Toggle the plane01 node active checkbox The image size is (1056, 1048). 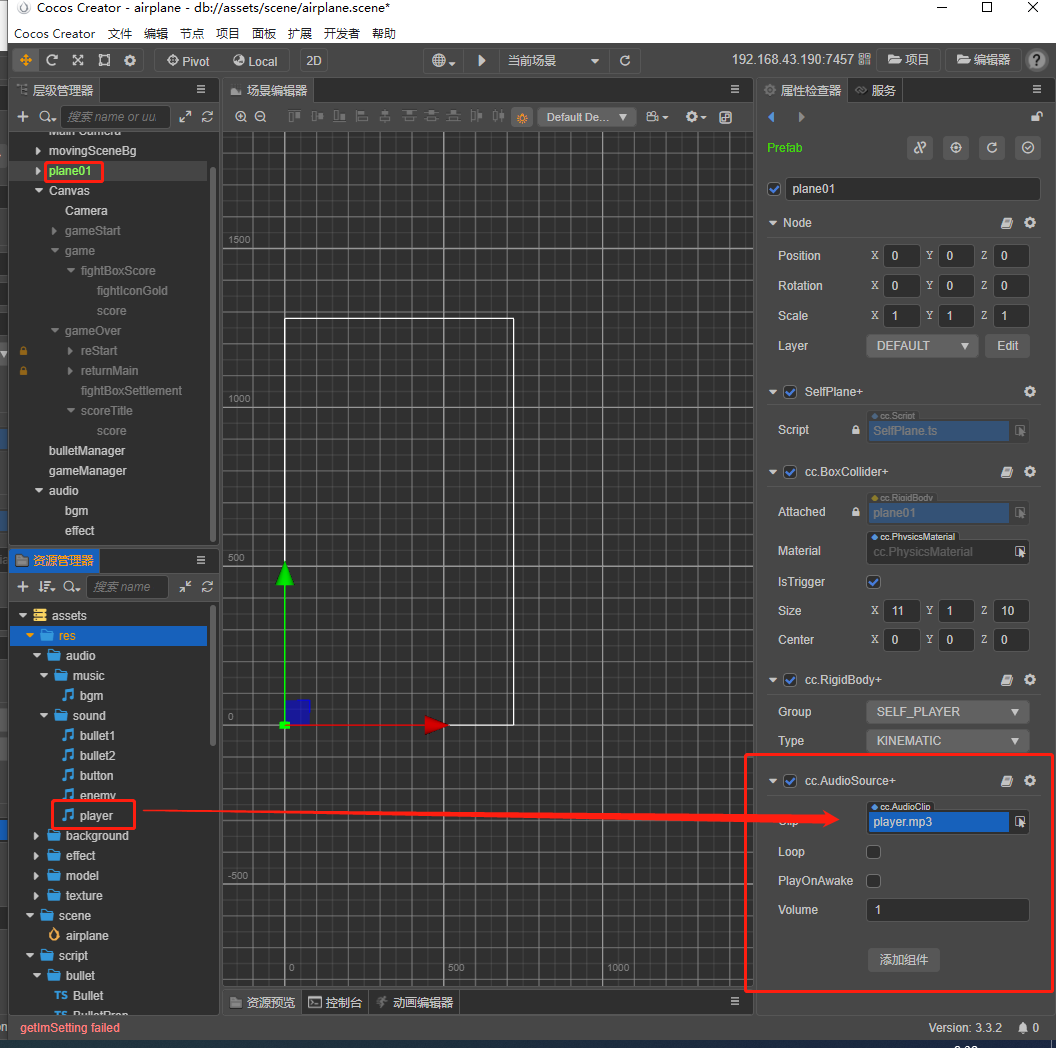click(x=774, y=189)
